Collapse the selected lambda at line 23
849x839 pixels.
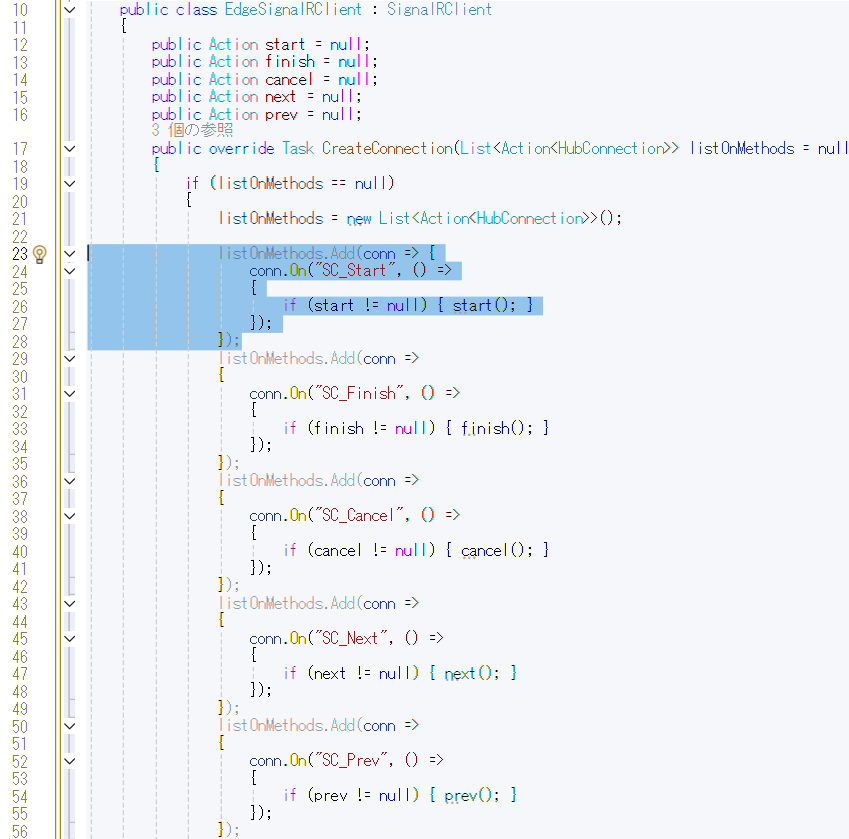tap(70, 253)
